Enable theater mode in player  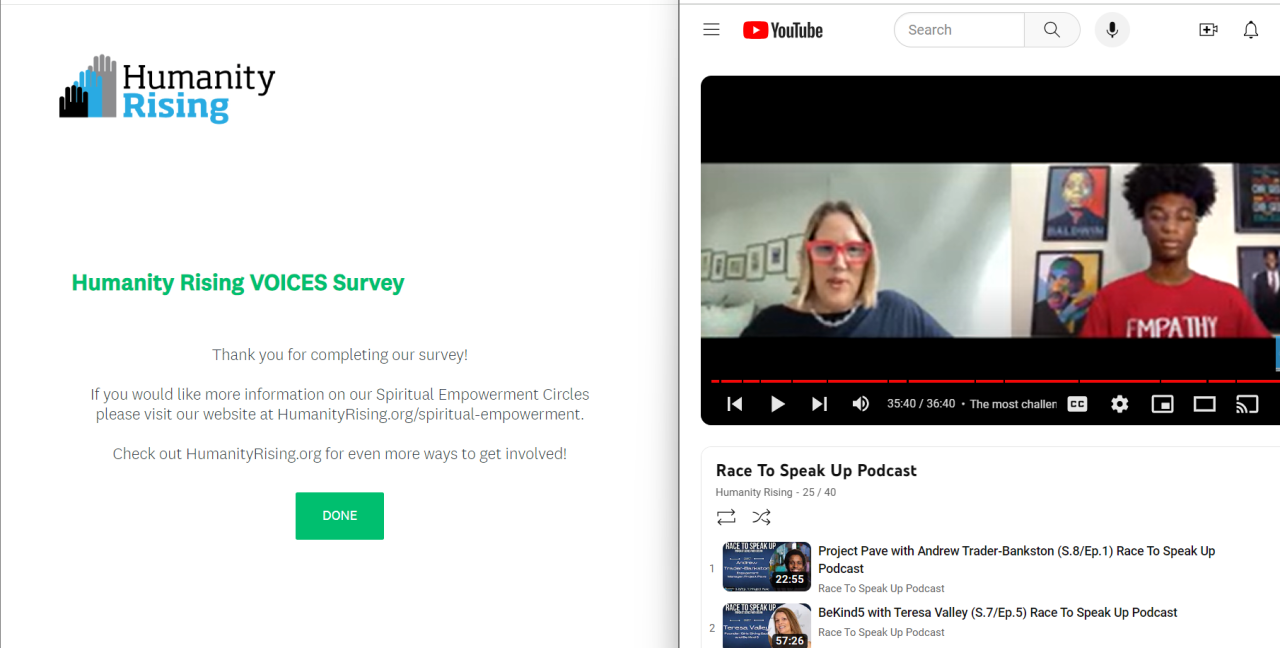click(x=1205, y=404)
